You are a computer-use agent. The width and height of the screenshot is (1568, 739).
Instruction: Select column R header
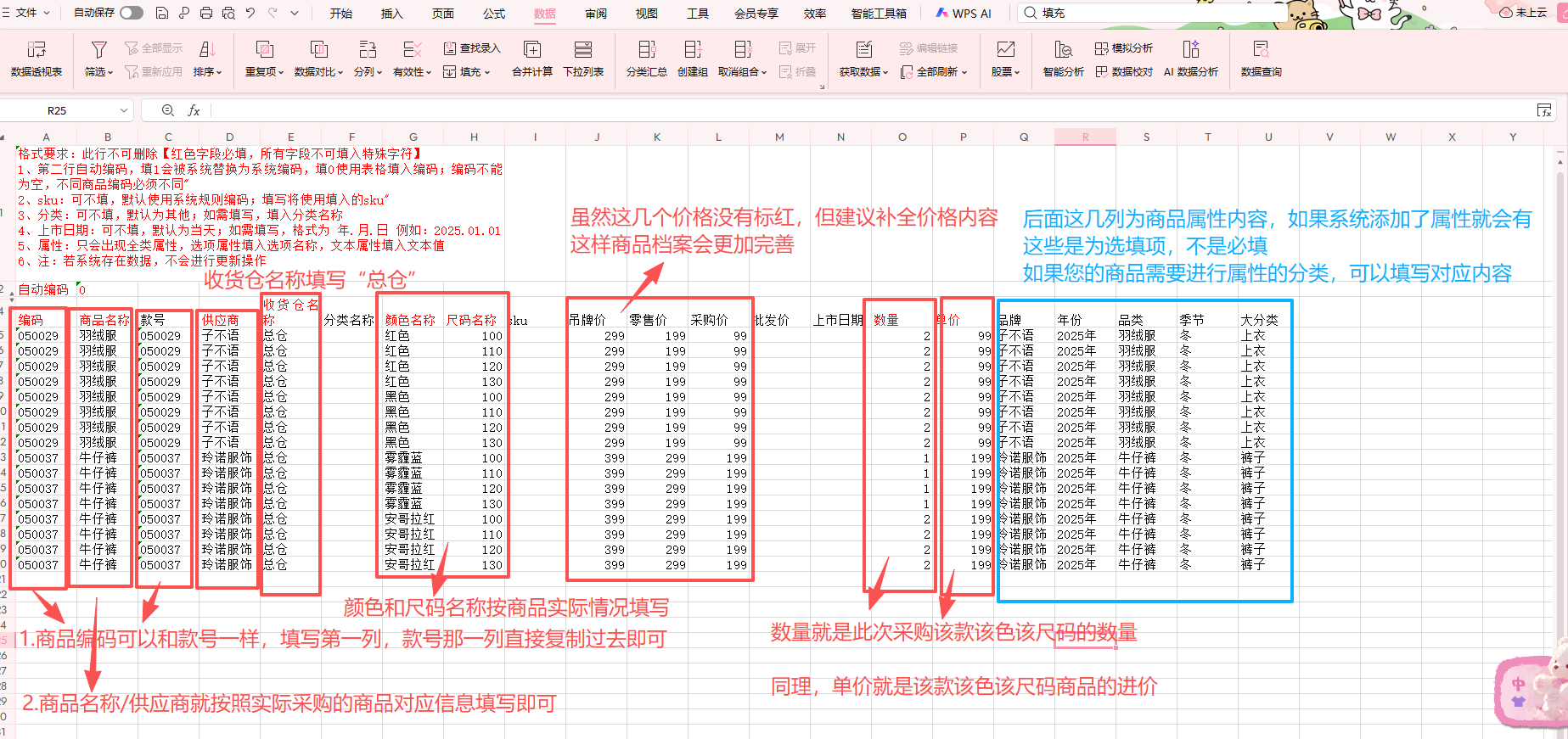(x=1085, y=137)
